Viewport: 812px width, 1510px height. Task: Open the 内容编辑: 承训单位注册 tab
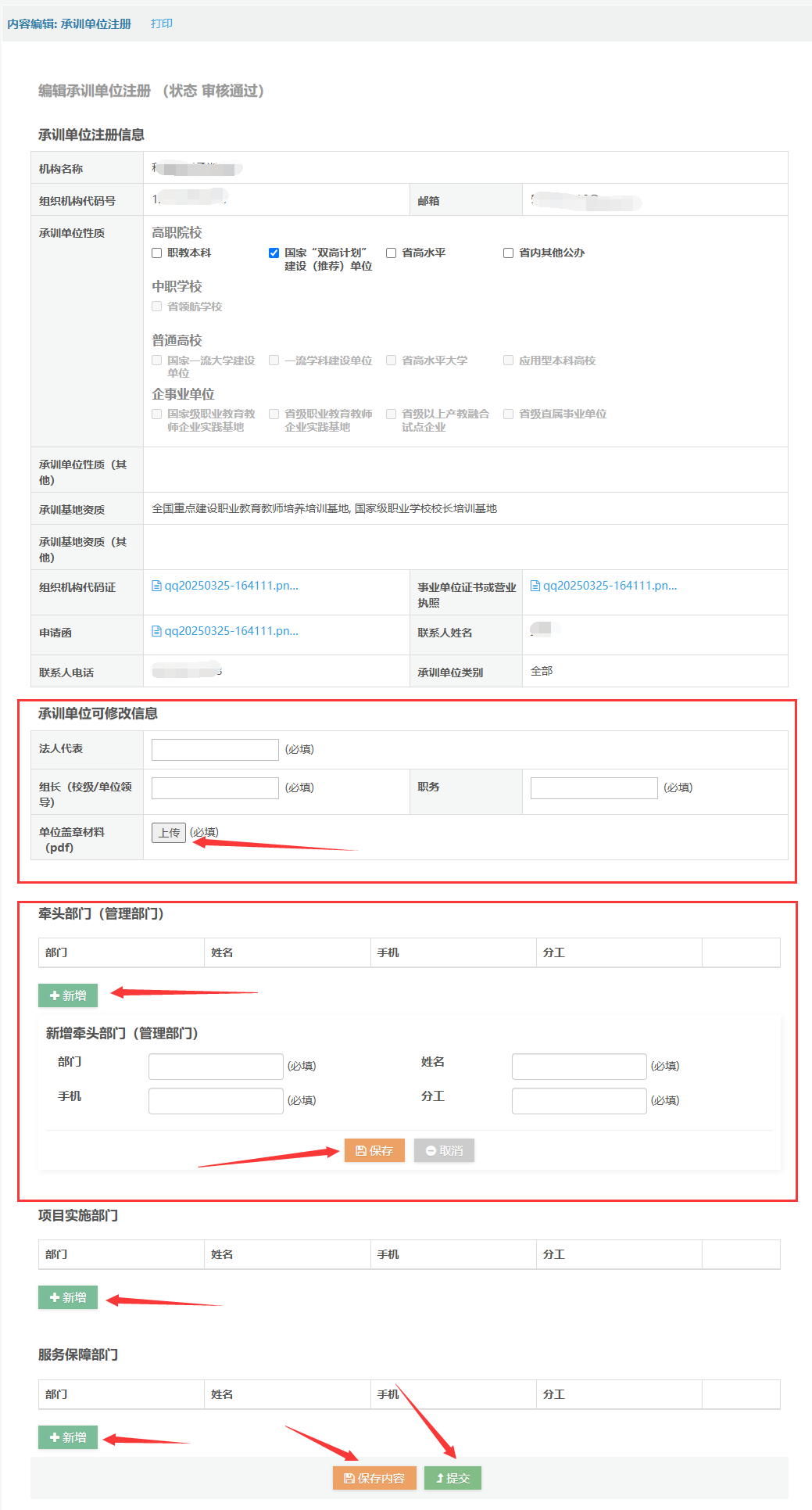[x=69, y=23]
